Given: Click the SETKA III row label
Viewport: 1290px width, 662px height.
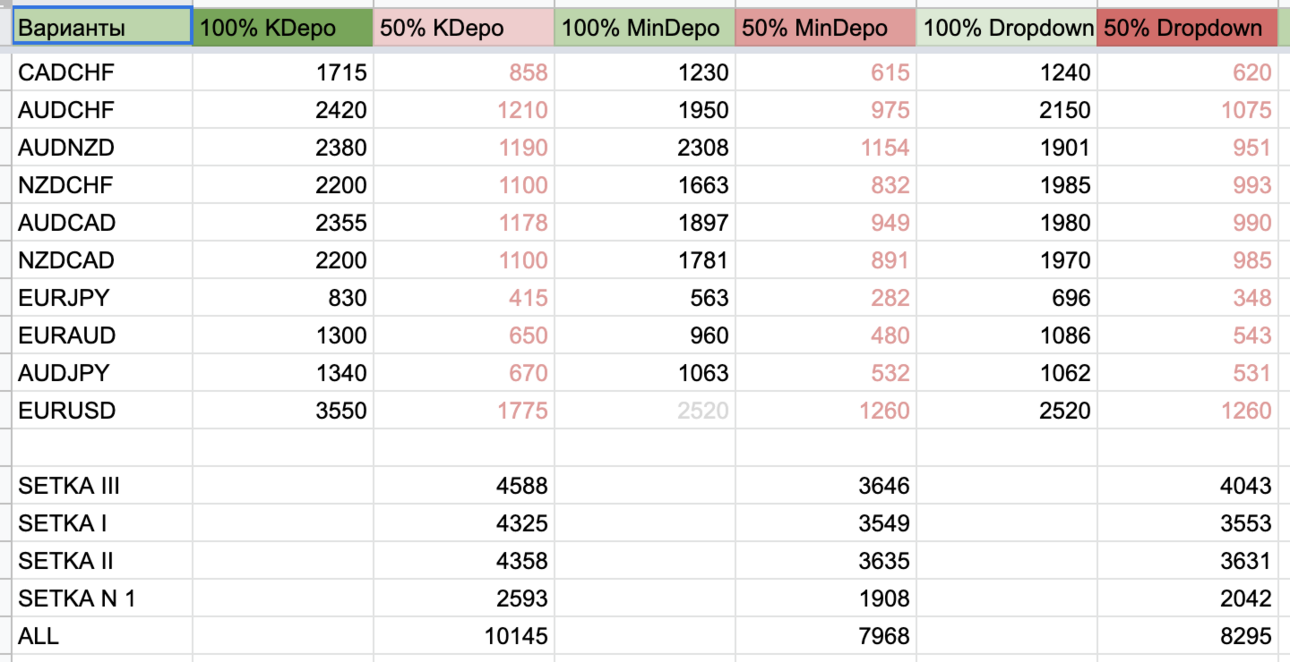Looking at the screenshot, I should tap(102, 486).
